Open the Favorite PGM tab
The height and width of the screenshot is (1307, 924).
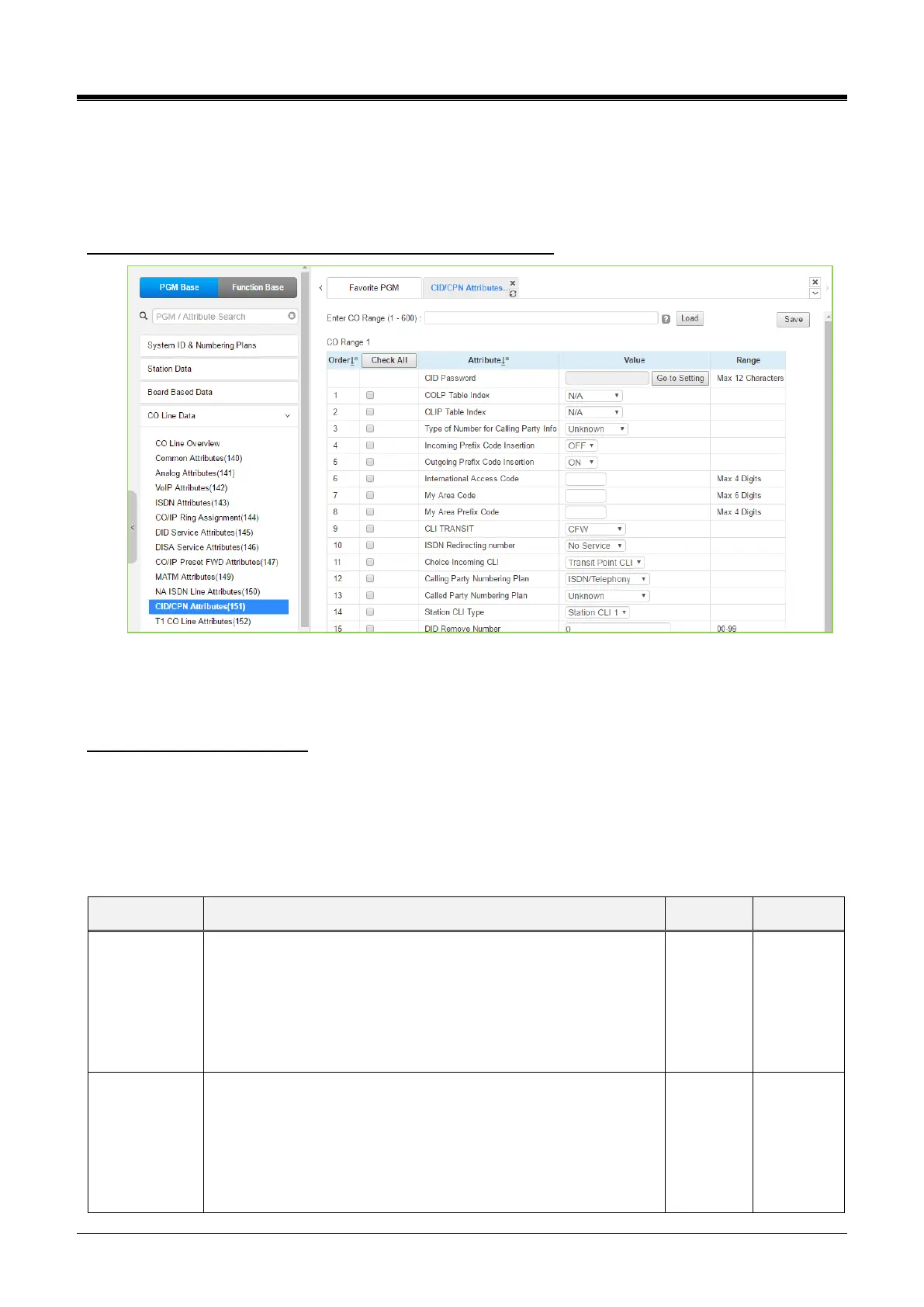[374, 288]
